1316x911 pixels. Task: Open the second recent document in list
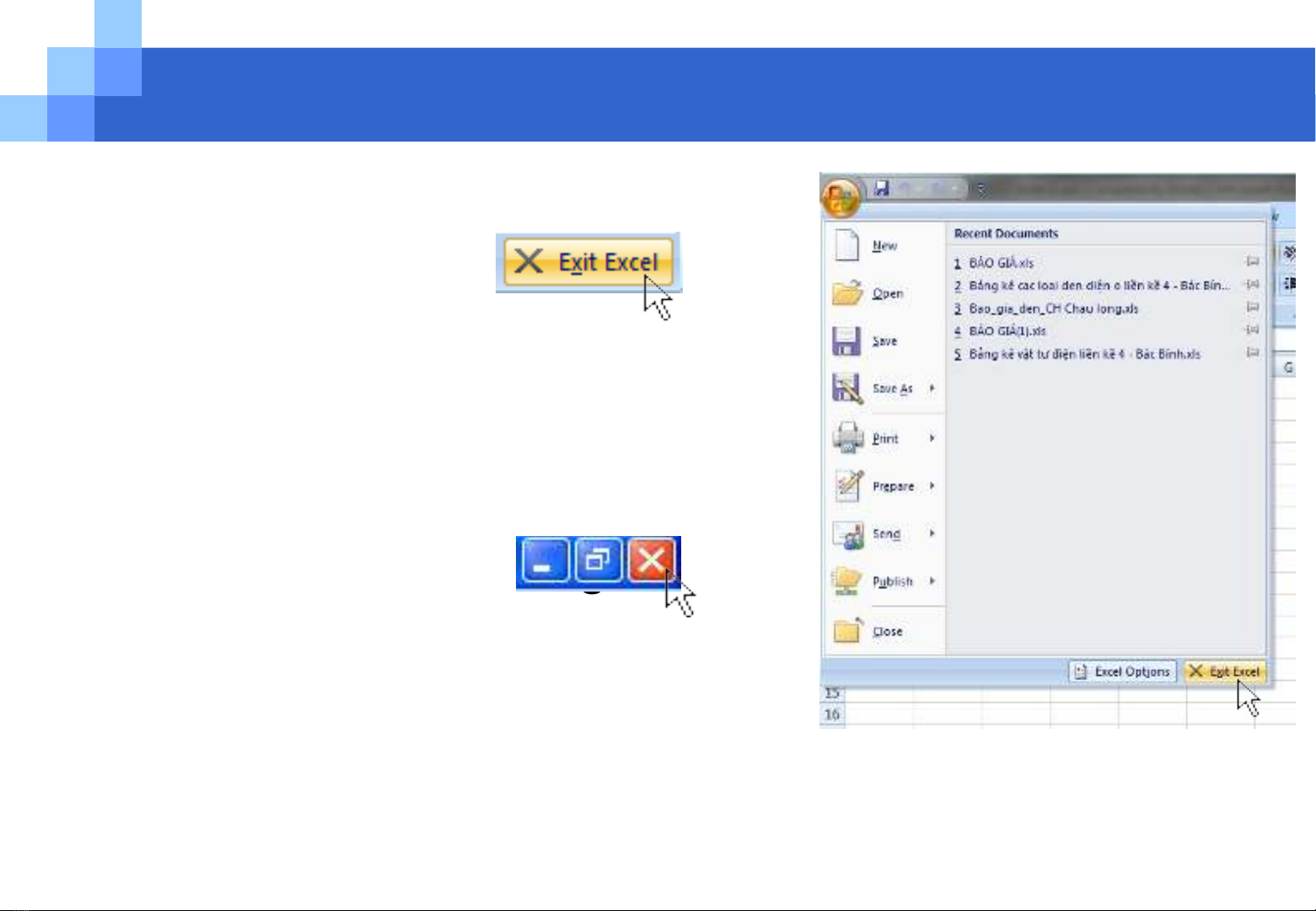[1096, 286]
